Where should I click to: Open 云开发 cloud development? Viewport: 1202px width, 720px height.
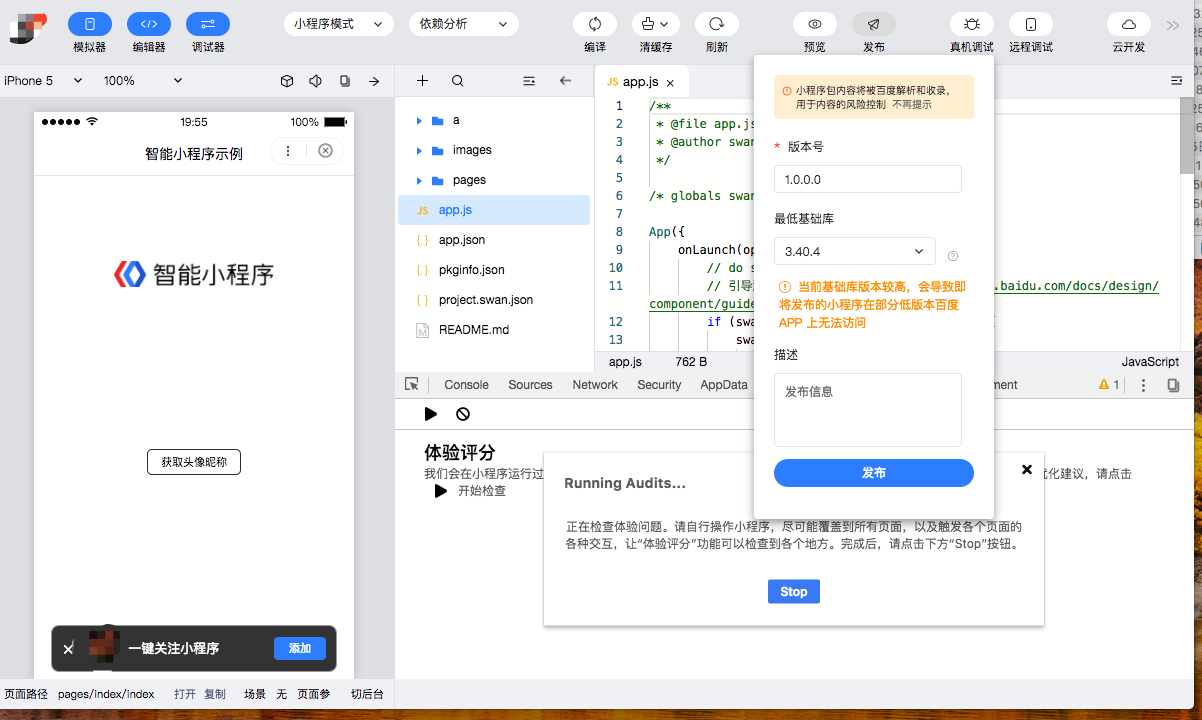click(x=1129, y=24)
